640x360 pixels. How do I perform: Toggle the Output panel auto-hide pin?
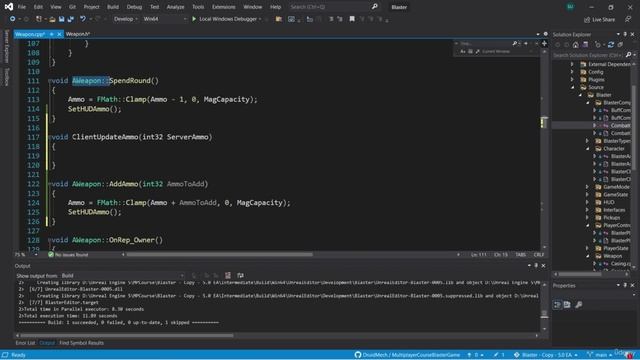click(536, 266)
